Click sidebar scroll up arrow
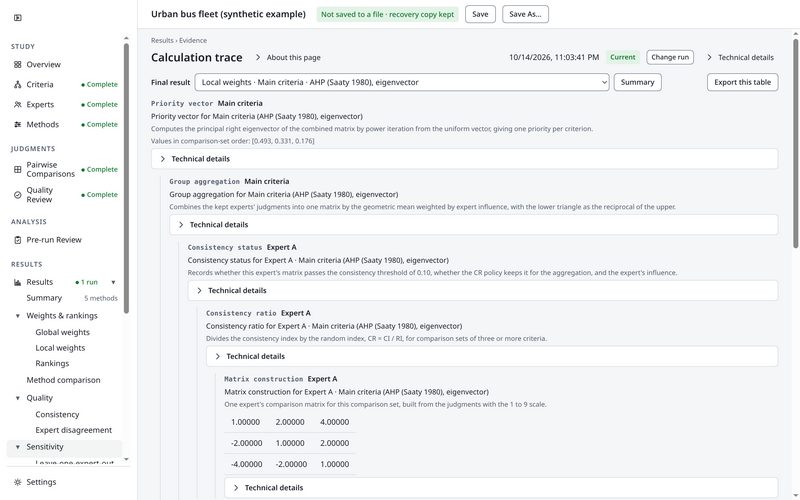The height and width of the screenshot is (500, 800). [126, 38]
